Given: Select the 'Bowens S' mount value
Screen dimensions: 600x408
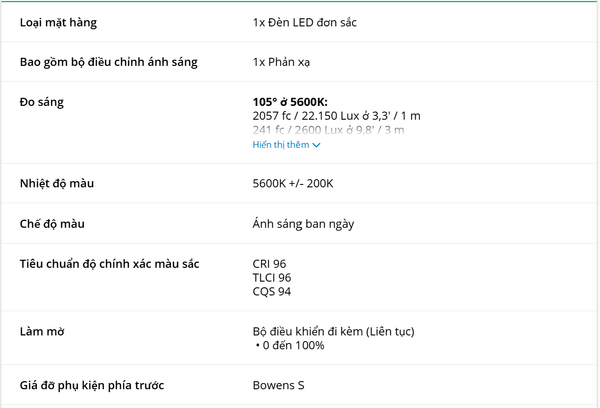Looking at the screenshot, I should point(279,385).
